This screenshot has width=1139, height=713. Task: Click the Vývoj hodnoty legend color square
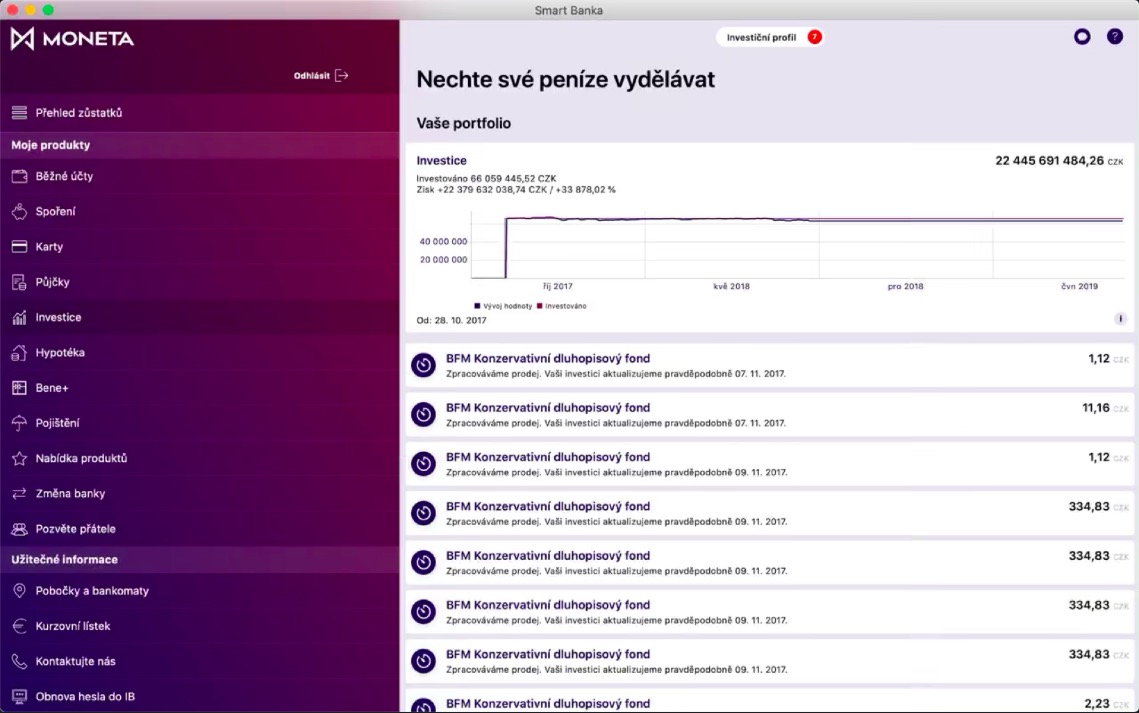tap(477, 306)
